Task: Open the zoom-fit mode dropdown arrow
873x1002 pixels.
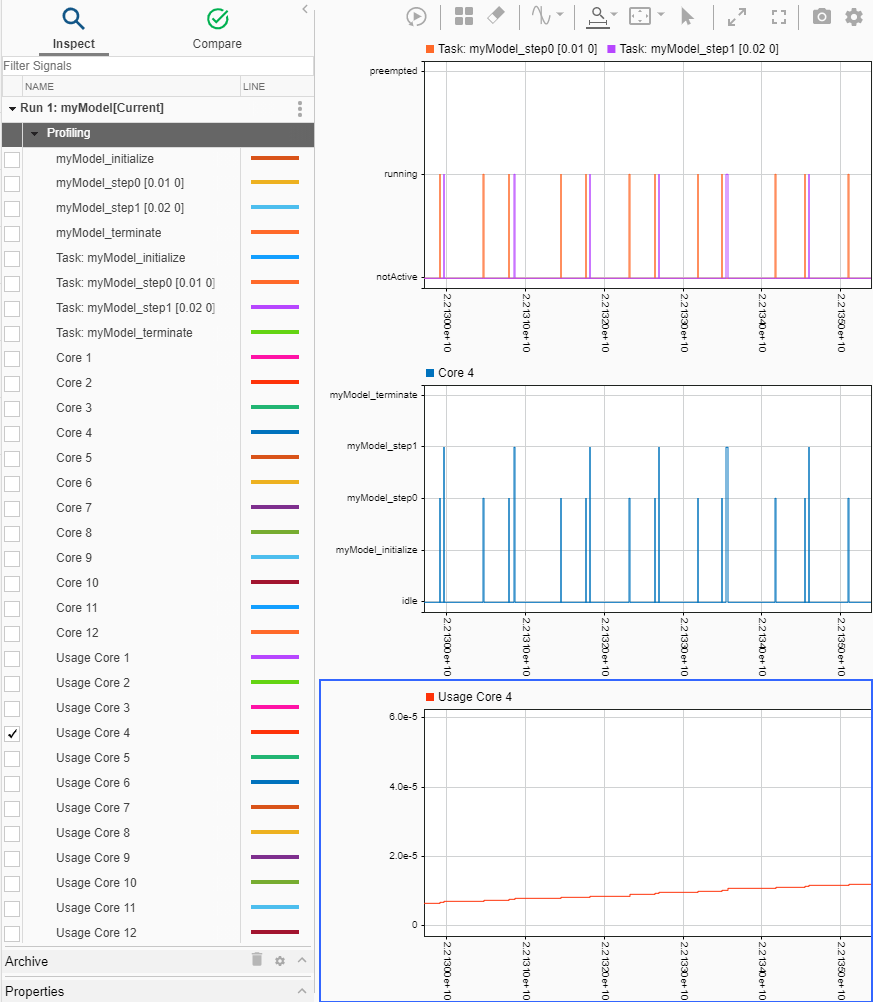Action: click(x=661, y=16)
